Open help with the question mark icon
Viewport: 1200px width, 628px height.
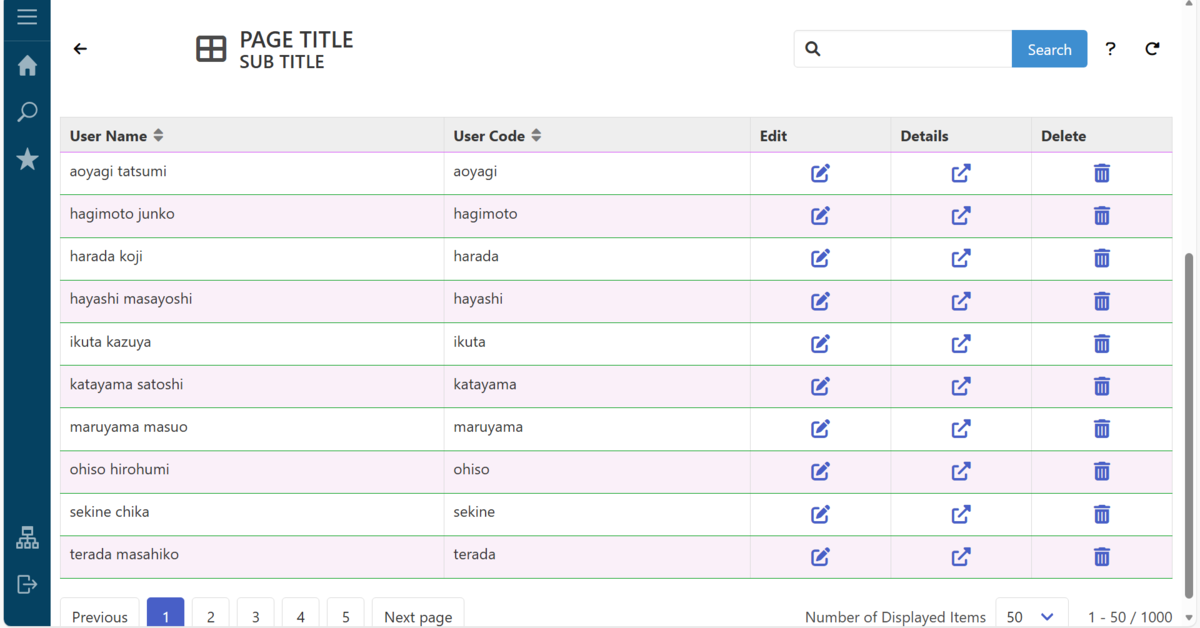click(x=1110, y=49)
